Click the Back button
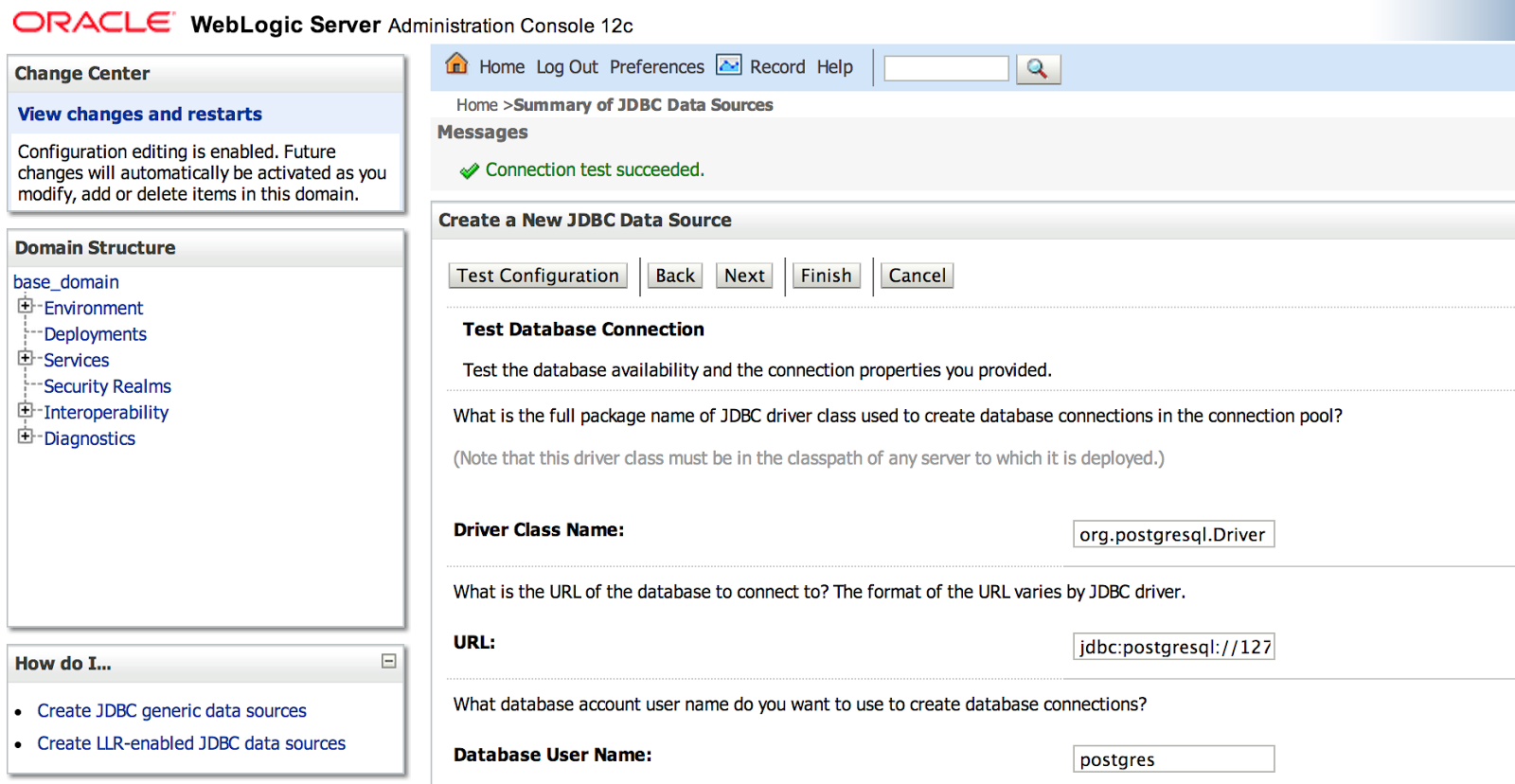The image size is (1515, 784). pyautogui.click(x=675, y=276)
